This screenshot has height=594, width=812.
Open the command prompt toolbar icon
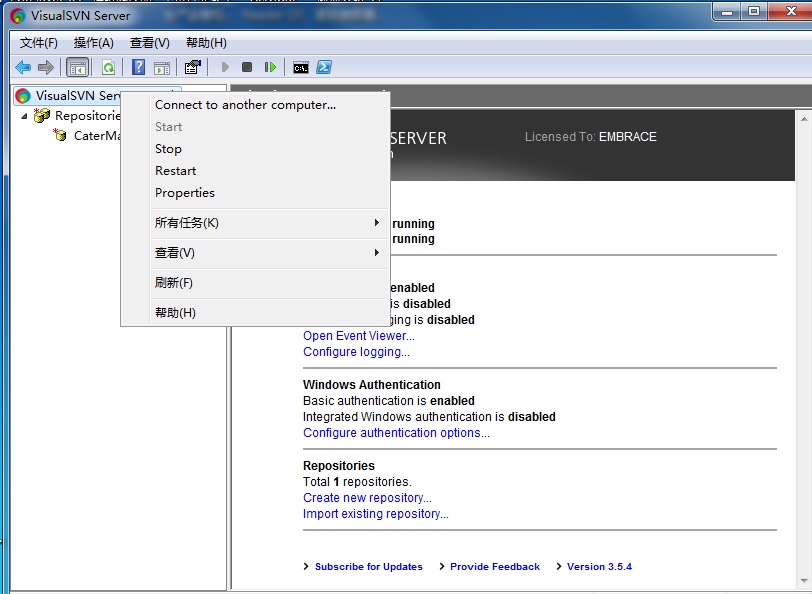(301, 67)
